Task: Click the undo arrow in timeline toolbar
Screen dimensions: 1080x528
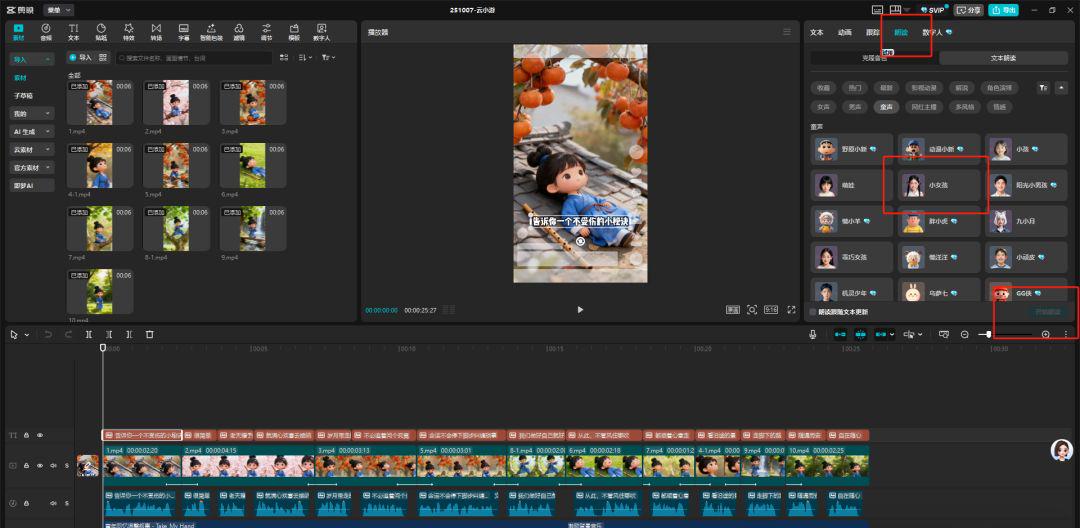Action: click(x=48, y=335)
